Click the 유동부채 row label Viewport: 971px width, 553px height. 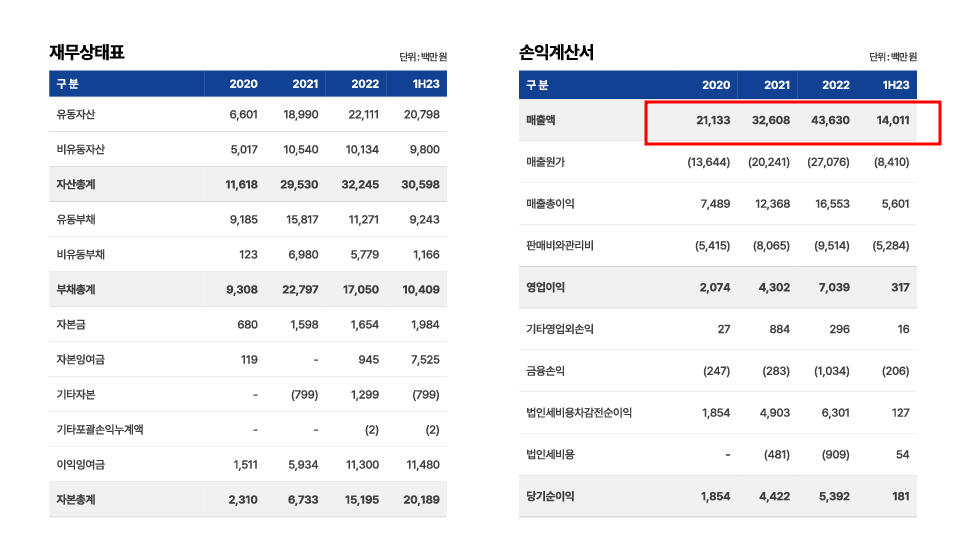click(76, 219)
